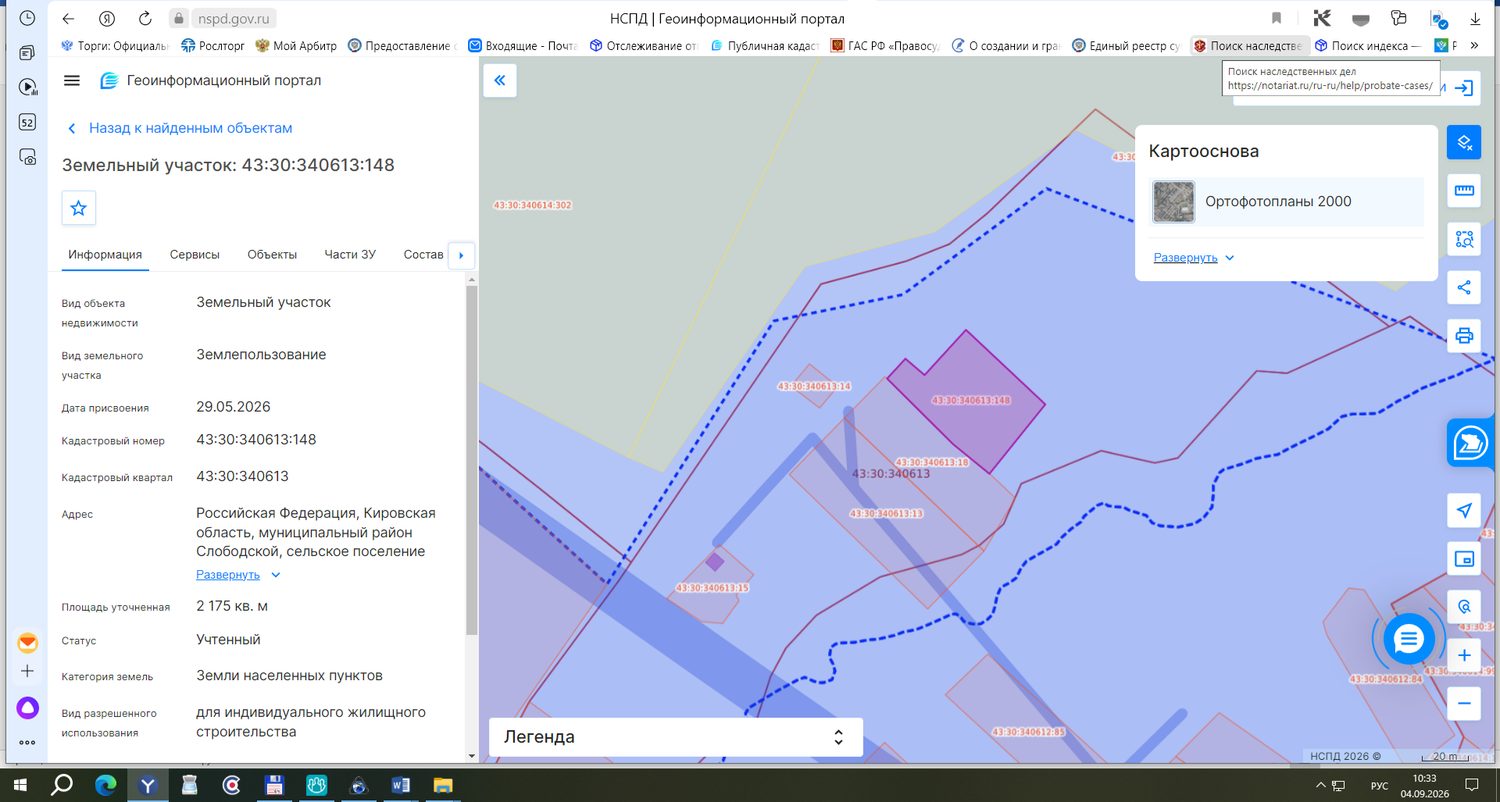Open the Мой Арбитр bookmark

pos(297,45)
